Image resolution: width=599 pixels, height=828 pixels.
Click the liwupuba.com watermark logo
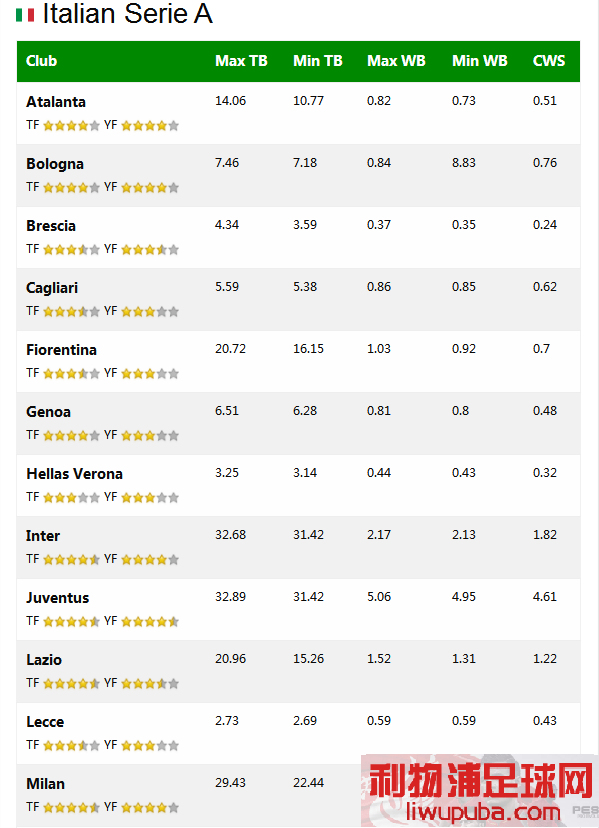[x=480, y=791]
